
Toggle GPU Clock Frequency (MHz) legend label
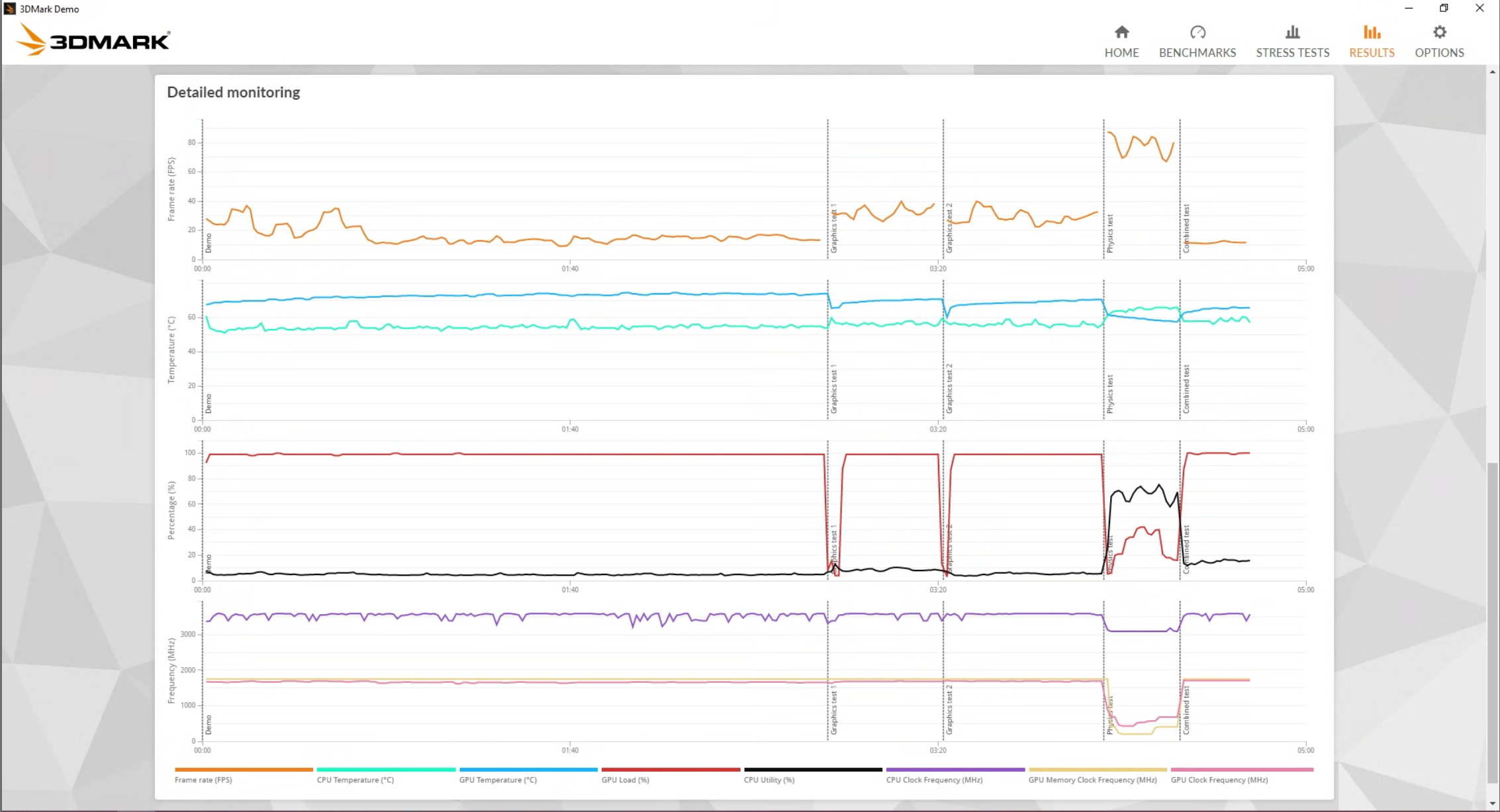[x=1219, y=780]
